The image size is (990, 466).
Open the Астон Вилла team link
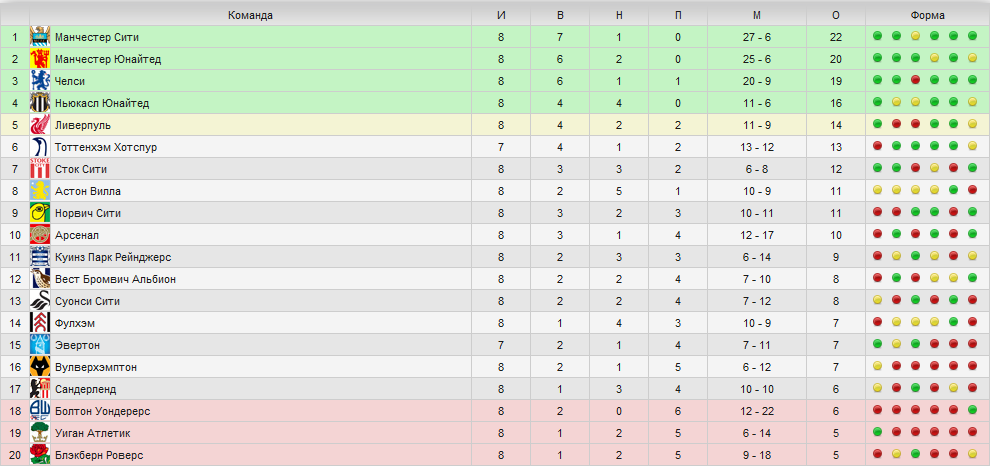[88, 191]
